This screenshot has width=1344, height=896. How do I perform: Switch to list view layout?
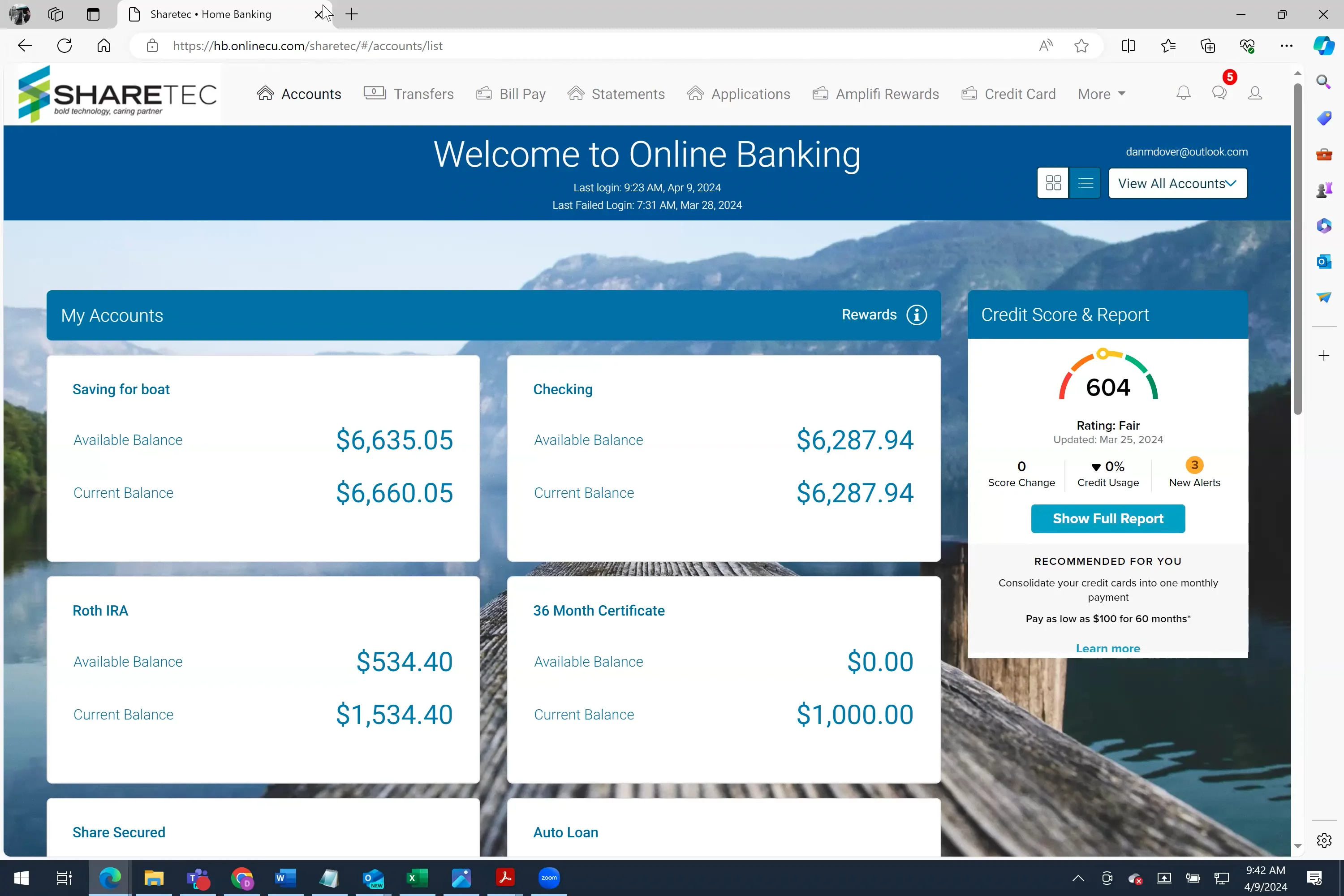[x=1085, y=183]
